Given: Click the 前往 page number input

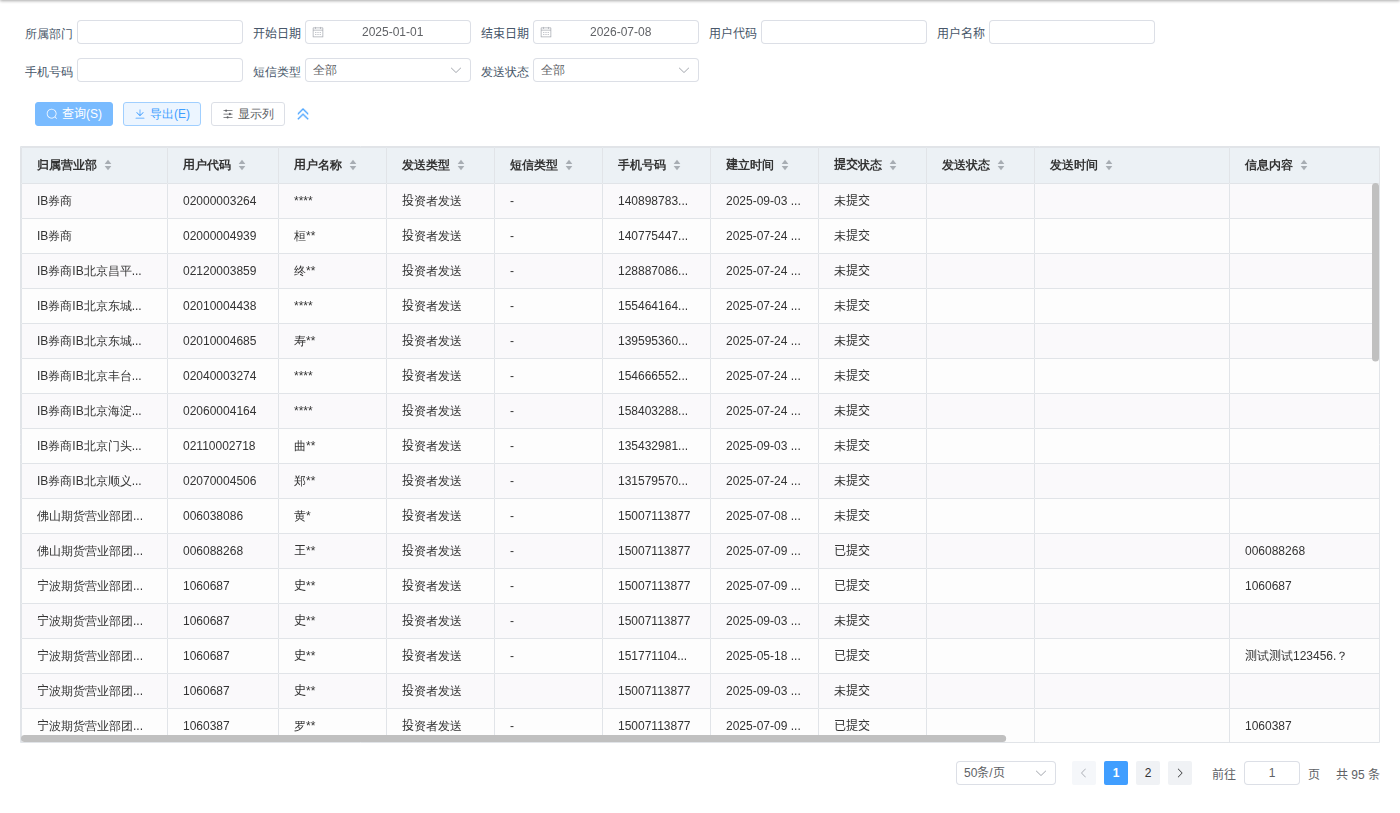Looking at the screenshot, I should coord(1272,773).
